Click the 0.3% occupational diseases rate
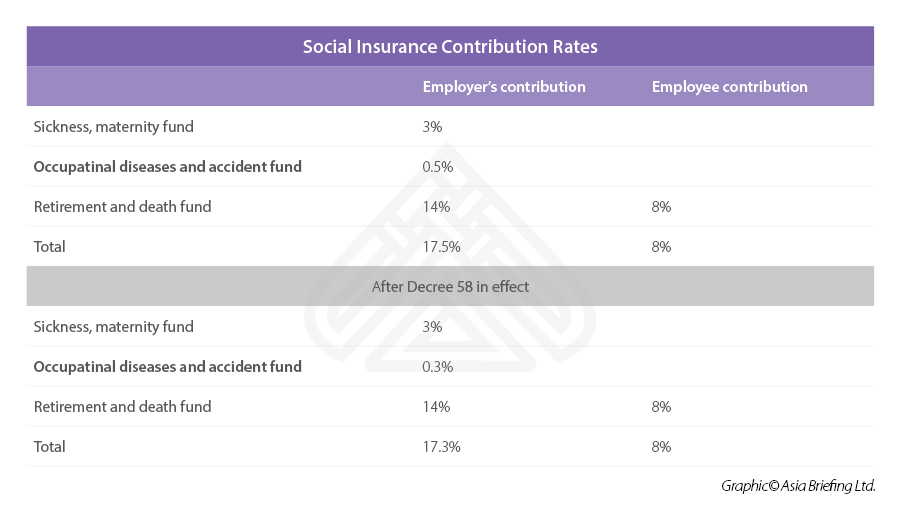The height and width of the screenshot is (512, 900). pyautogui.click(x=438, y=367)
